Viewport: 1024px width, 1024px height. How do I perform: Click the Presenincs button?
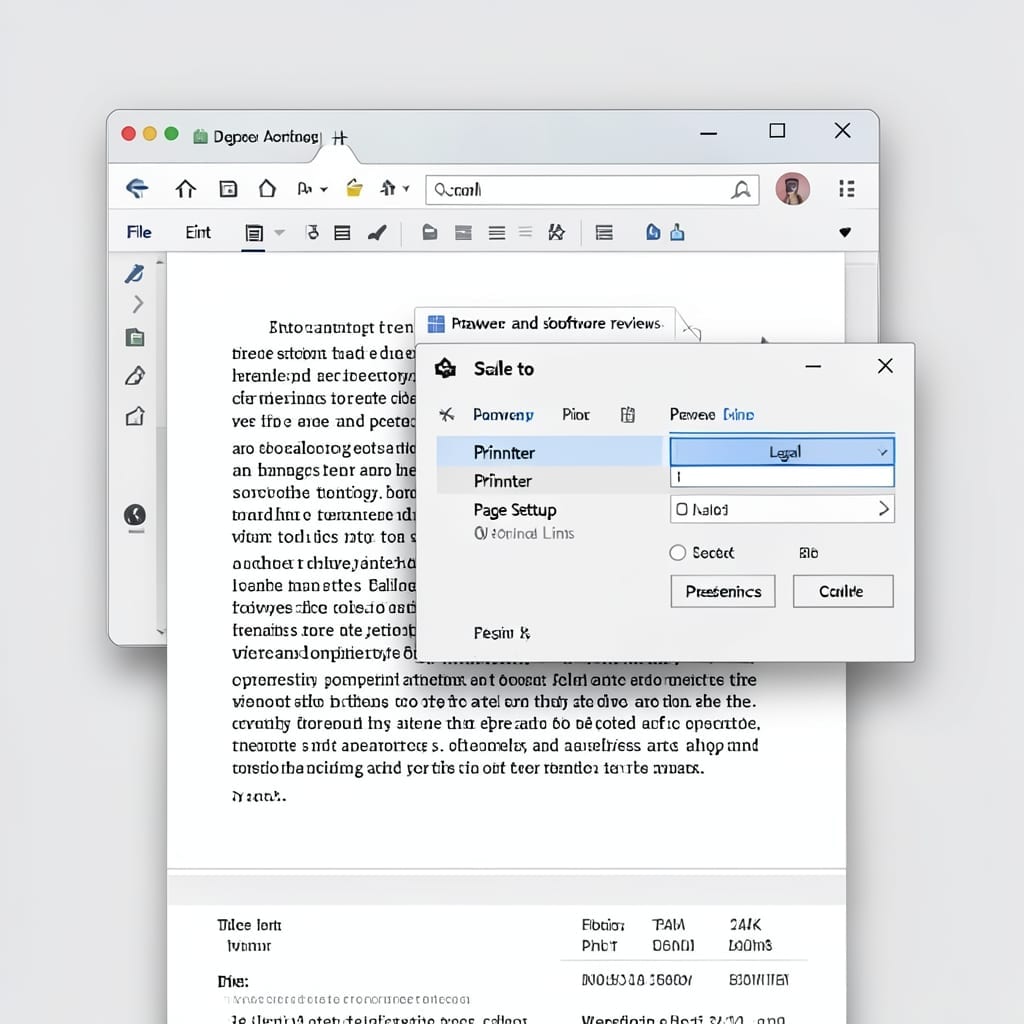point(723,592)
